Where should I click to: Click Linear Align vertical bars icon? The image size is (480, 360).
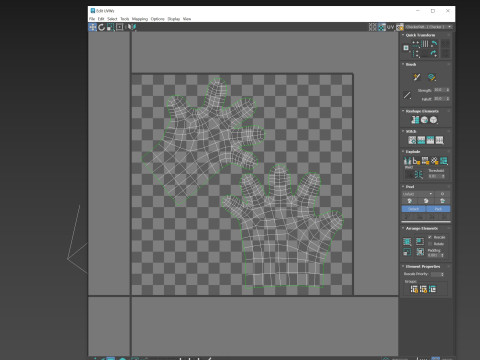tap(425, 44)
